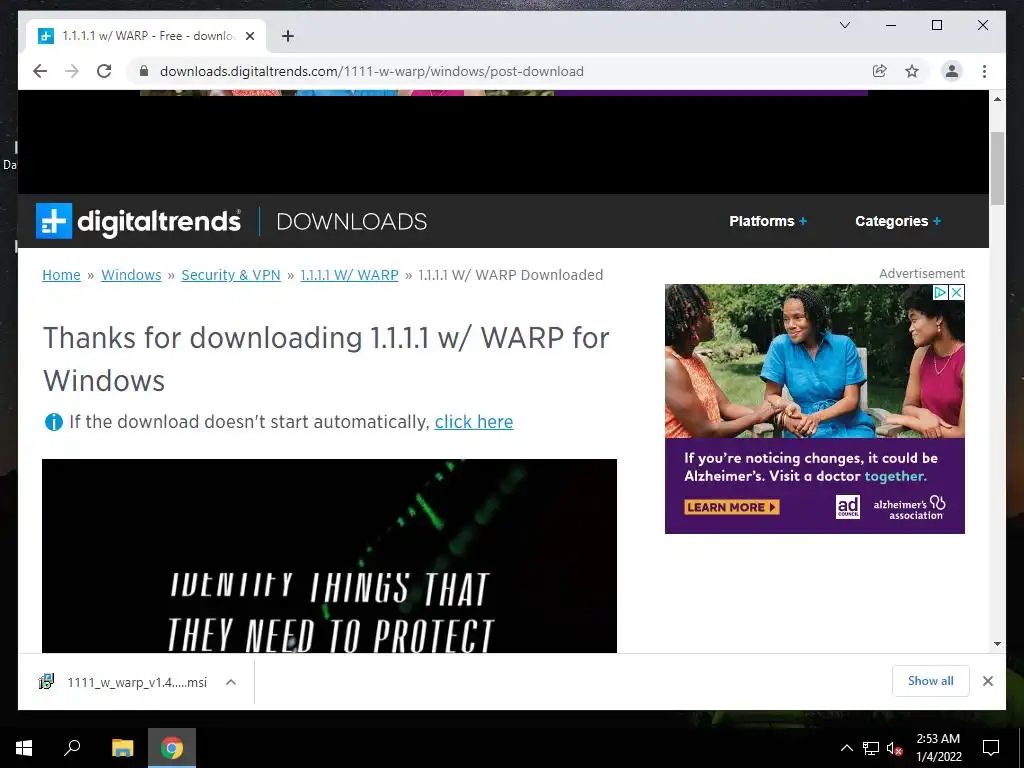Select the 1.1.1.1 w/ WARP tab
Viewport: 1024px width, 768px height.
(146, 36)
